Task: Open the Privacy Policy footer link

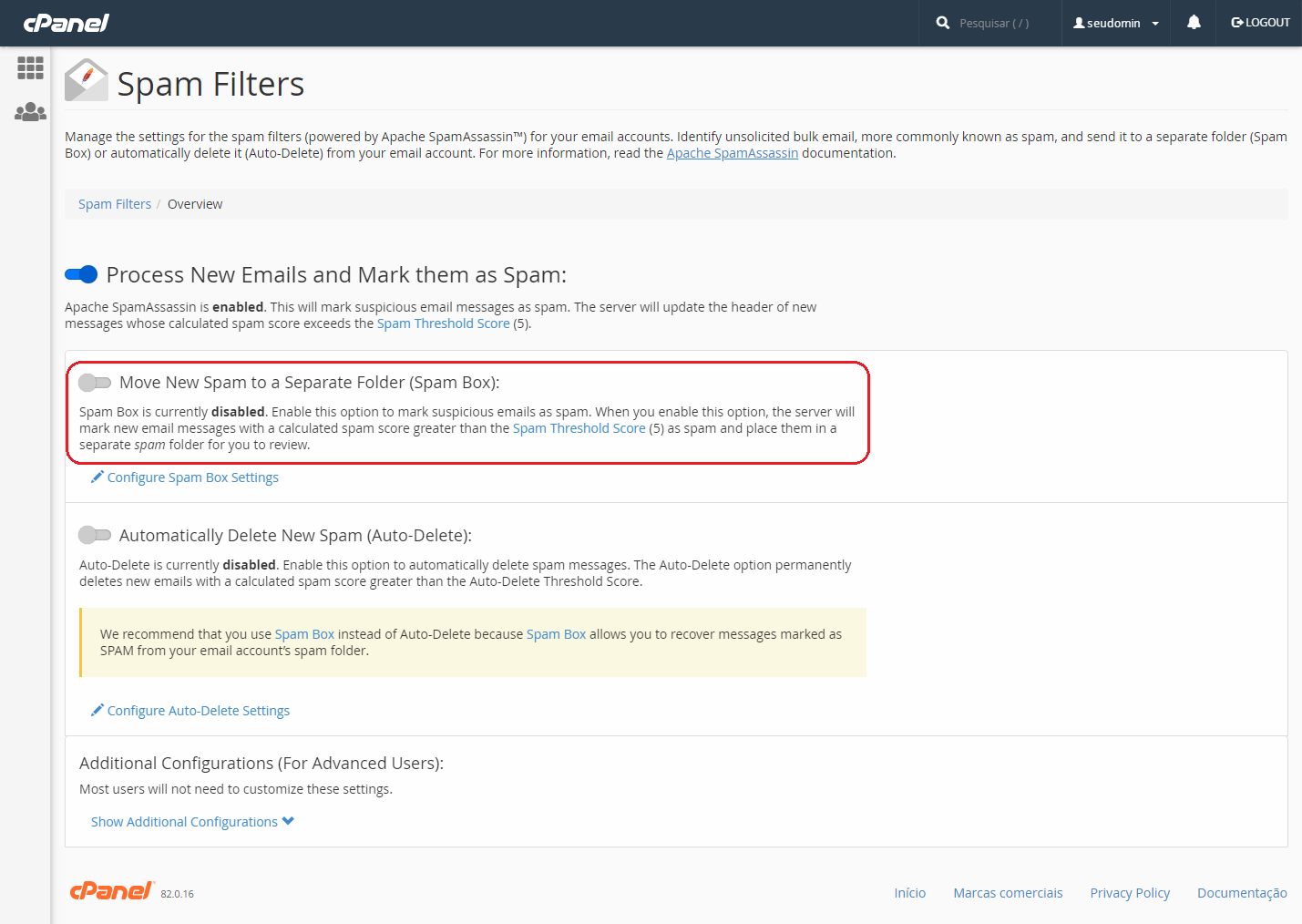Action: 1130,893
